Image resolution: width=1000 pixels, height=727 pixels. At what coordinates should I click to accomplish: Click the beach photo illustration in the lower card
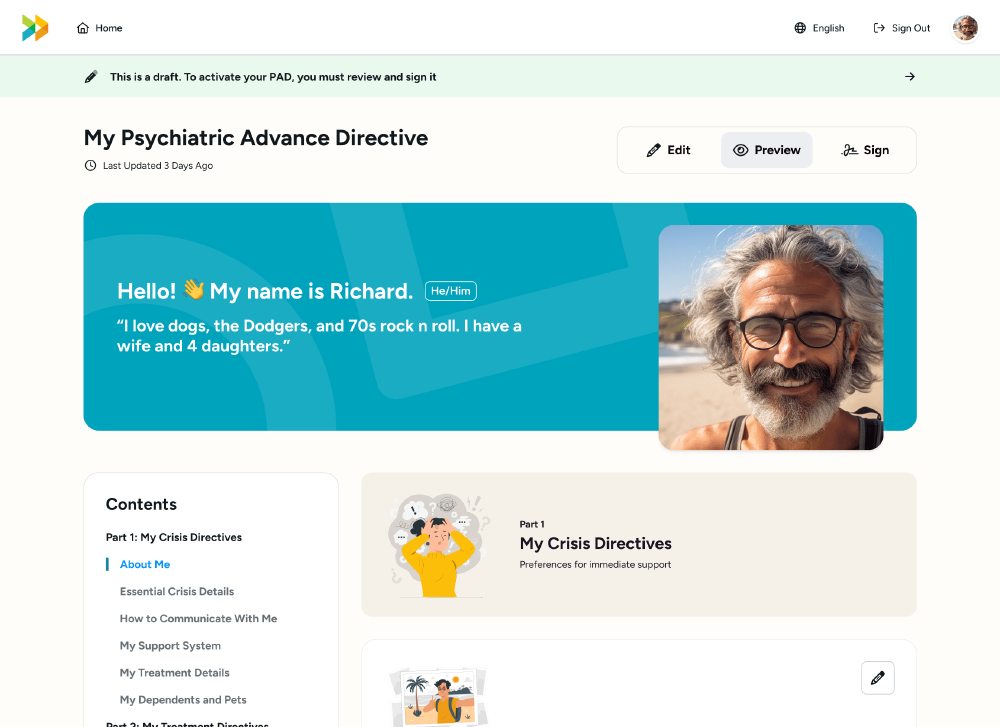click(438, 697)
